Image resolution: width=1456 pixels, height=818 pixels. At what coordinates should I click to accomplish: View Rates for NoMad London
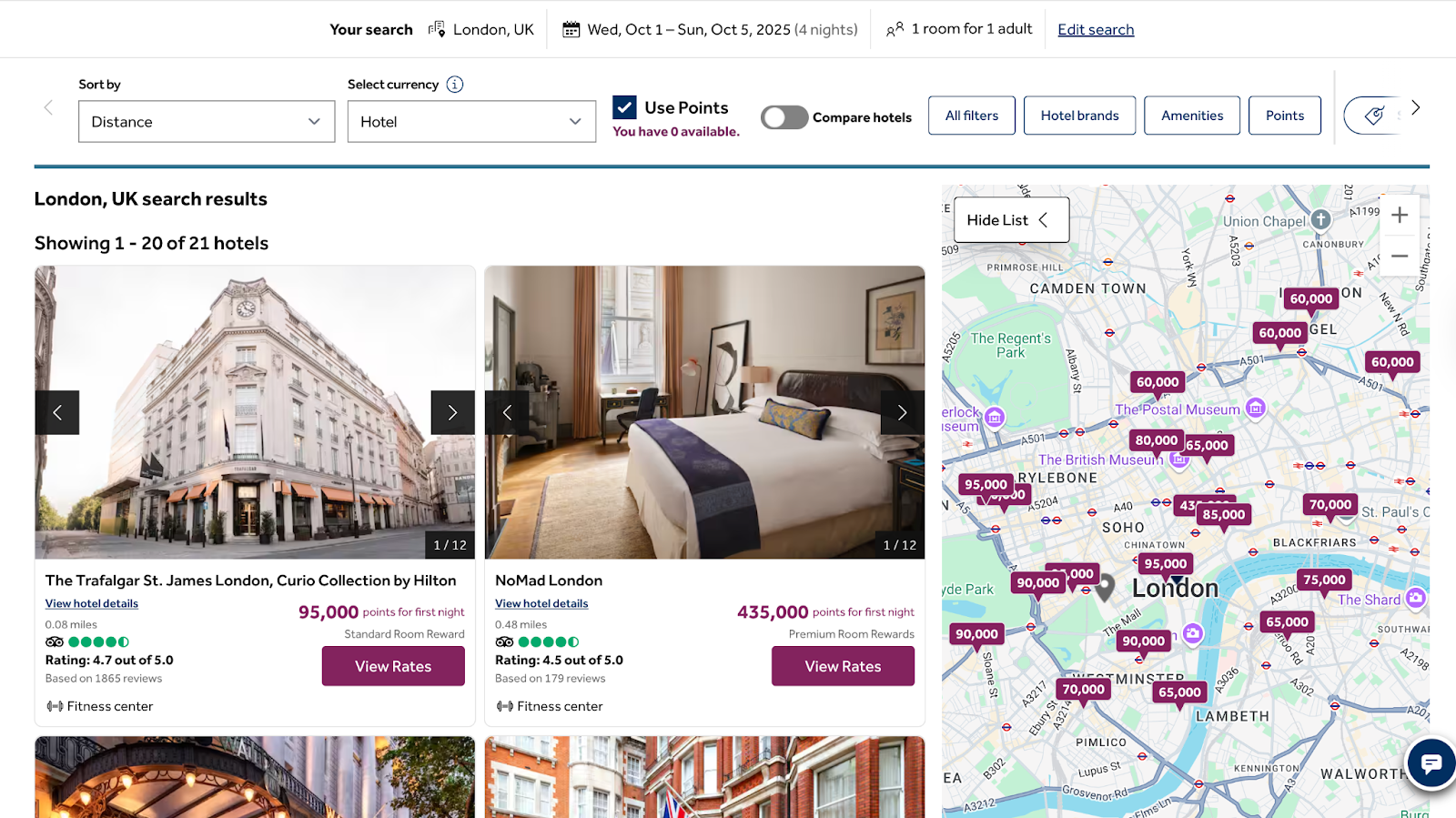[x=843, y=666]
